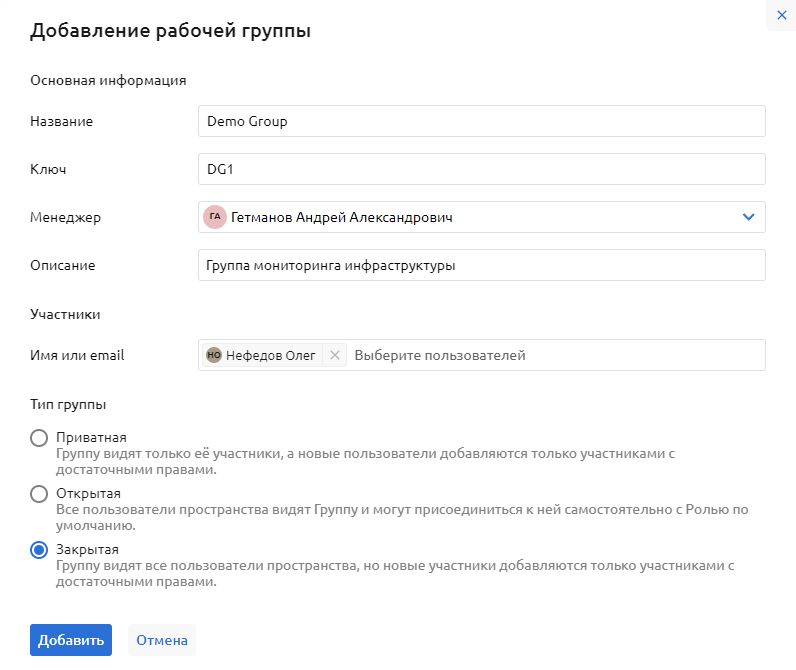This screenshot has height=670, width=796.
Task: Click the Ключ field containing DG1
Action: pos(482,169)
